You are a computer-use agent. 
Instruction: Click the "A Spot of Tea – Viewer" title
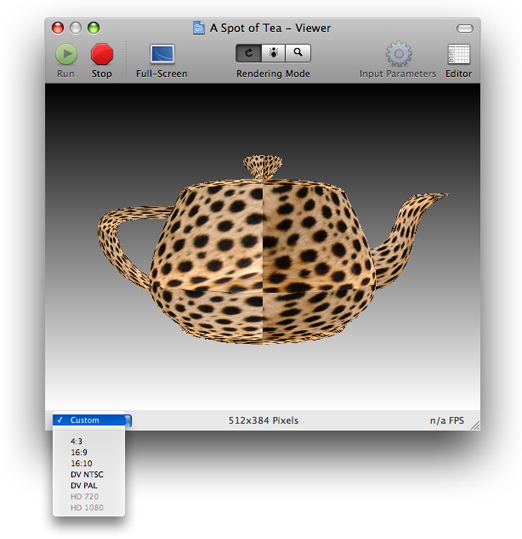(x=270, y=28)
